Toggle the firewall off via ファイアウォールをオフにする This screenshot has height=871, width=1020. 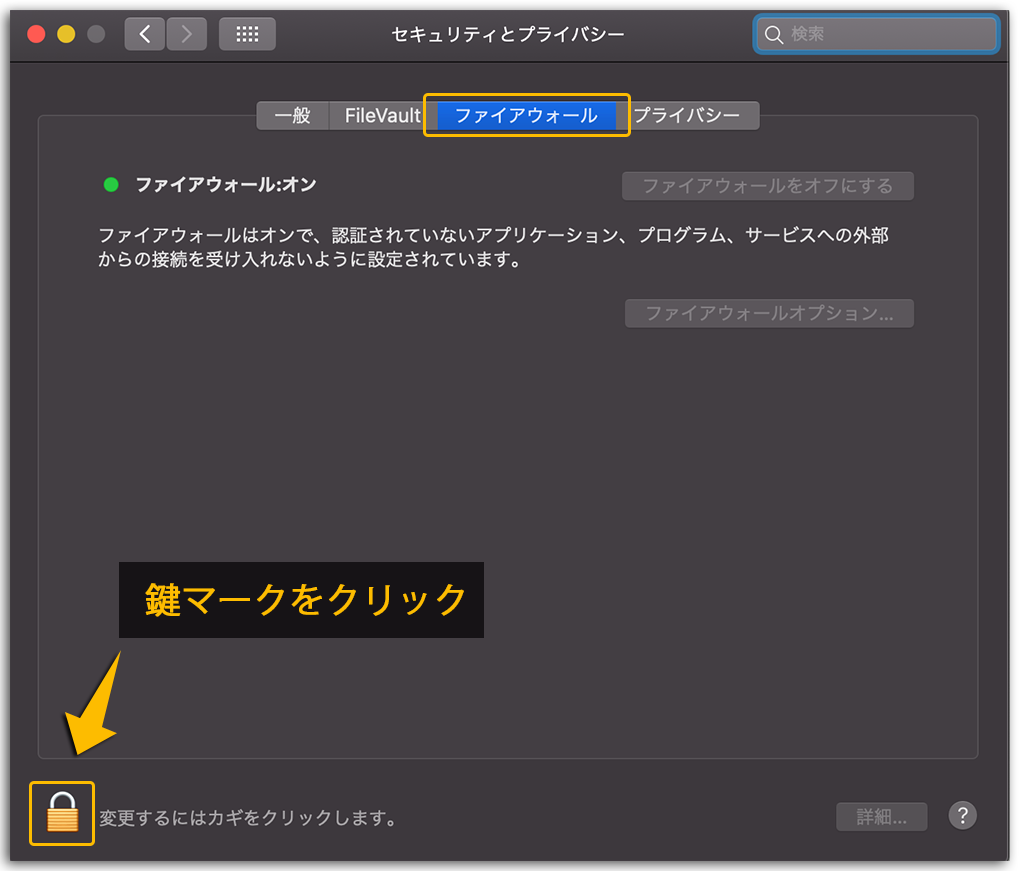click(x=767, y=185)
